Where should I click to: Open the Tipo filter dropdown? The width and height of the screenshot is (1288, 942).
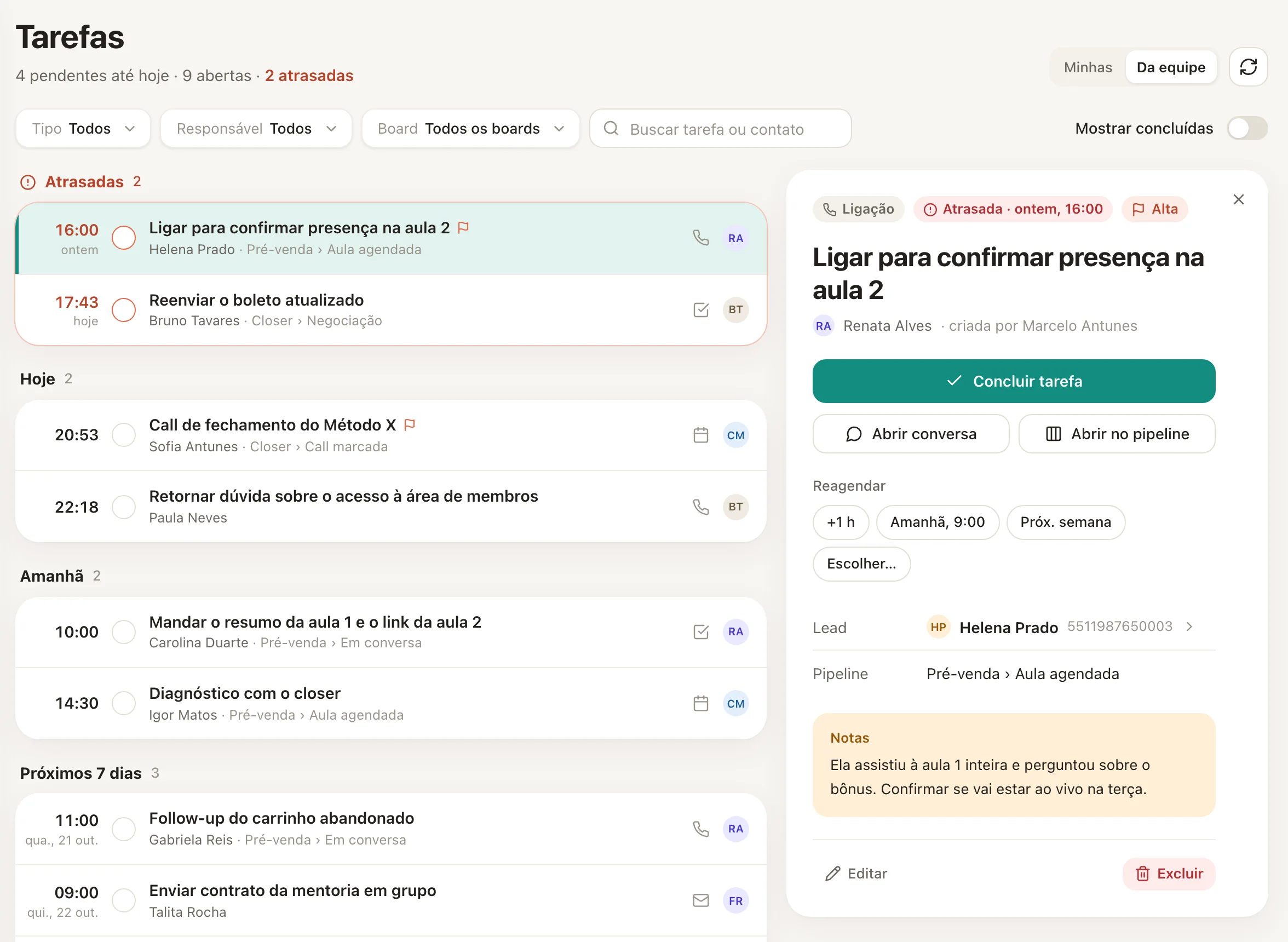tap(83, 128)
